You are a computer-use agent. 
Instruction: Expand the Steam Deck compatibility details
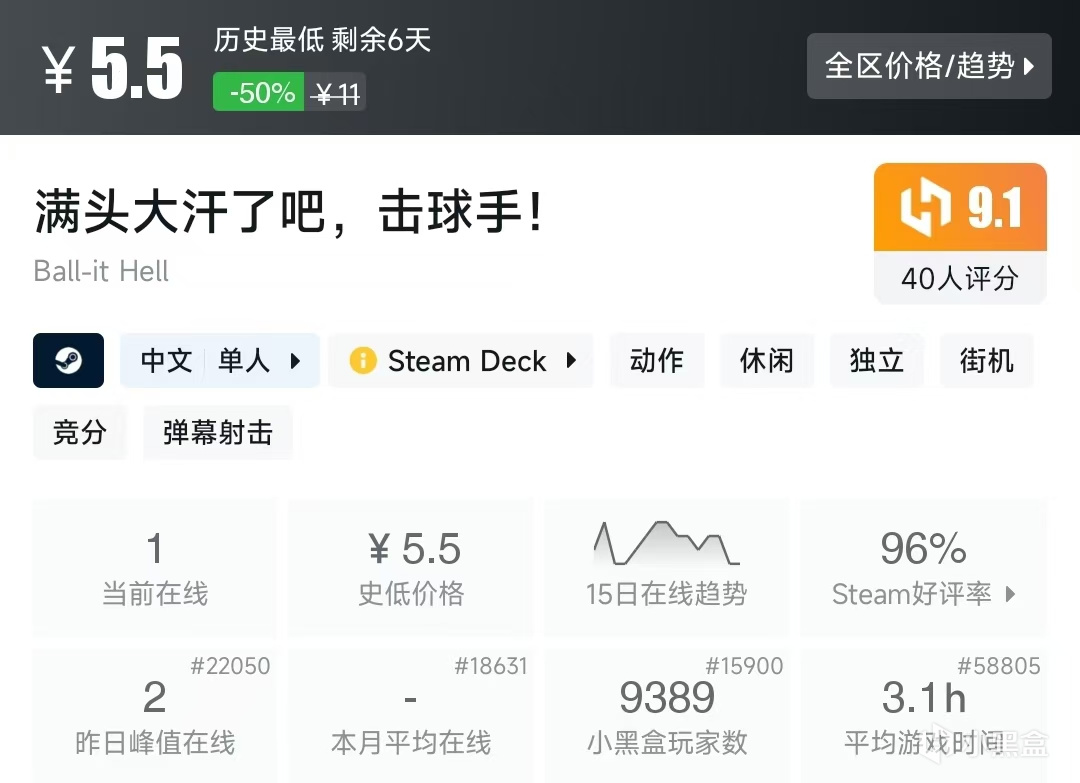click(x=570, y=360)
